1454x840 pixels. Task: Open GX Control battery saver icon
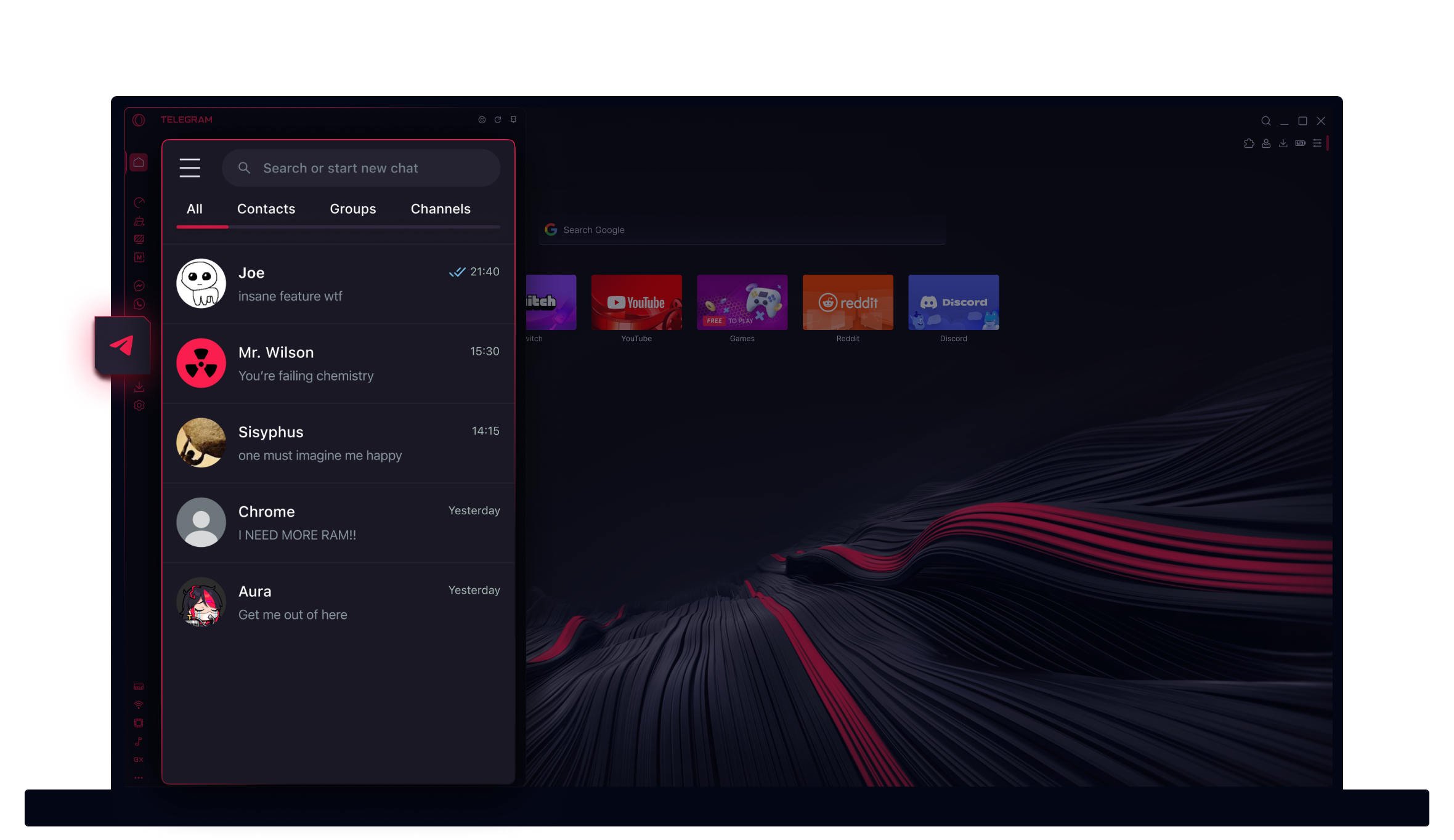tap(1300, 143)
